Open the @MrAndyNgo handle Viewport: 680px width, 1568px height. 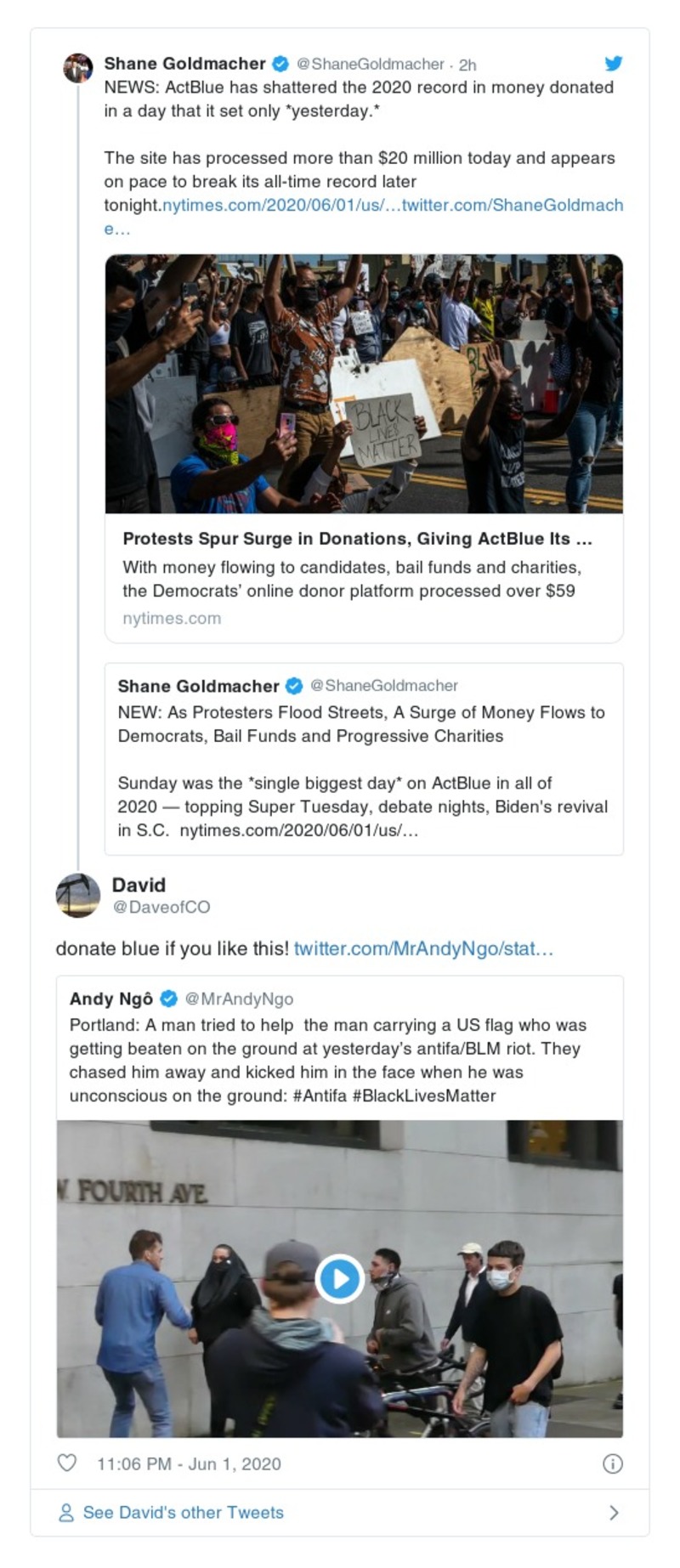239,999
